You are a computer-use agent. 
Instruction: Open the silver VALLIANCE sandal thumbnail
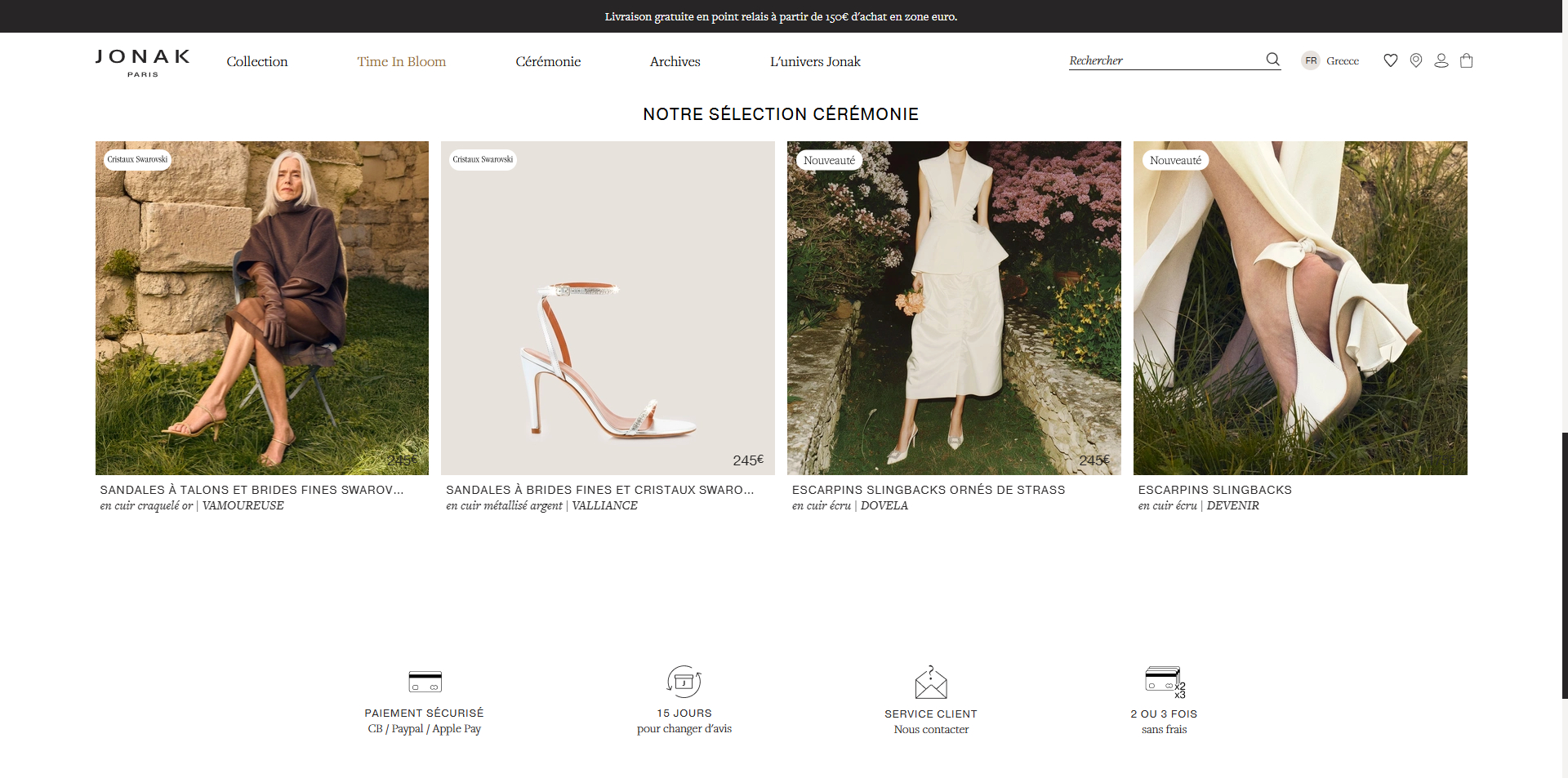coord(608,308)
